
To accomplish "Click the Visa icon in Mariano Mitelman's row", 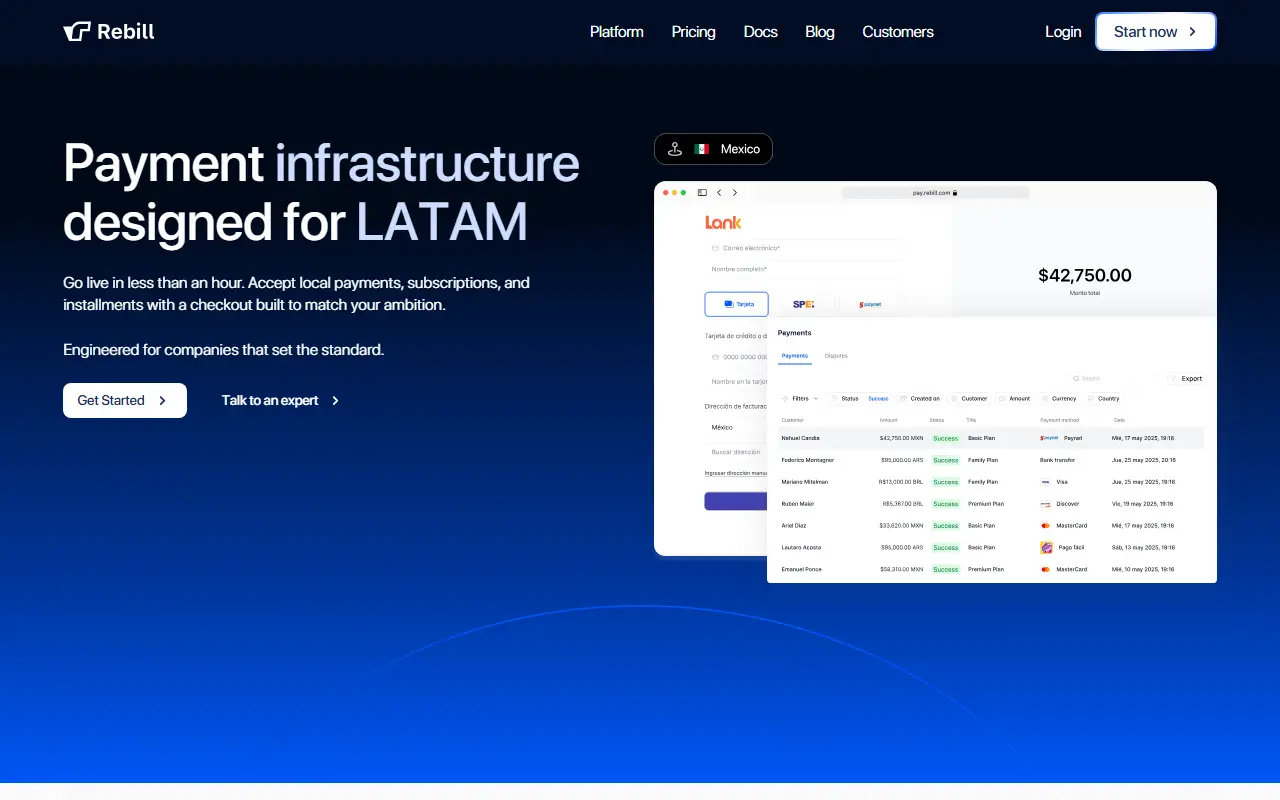I will (x=1046, y=482).
